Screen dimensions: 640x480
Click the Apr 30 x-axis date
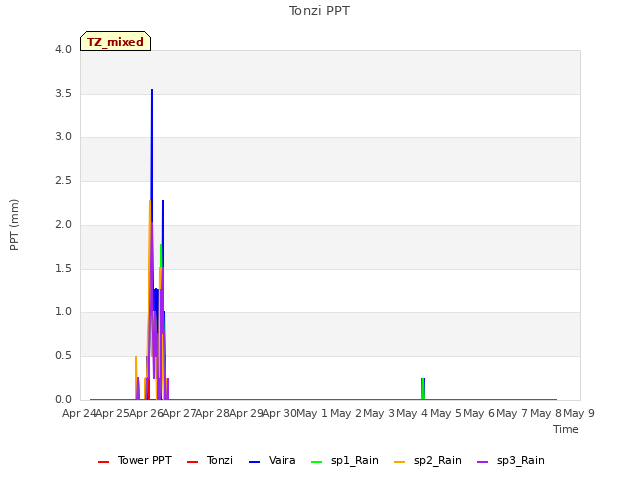(x=280, y=413)
